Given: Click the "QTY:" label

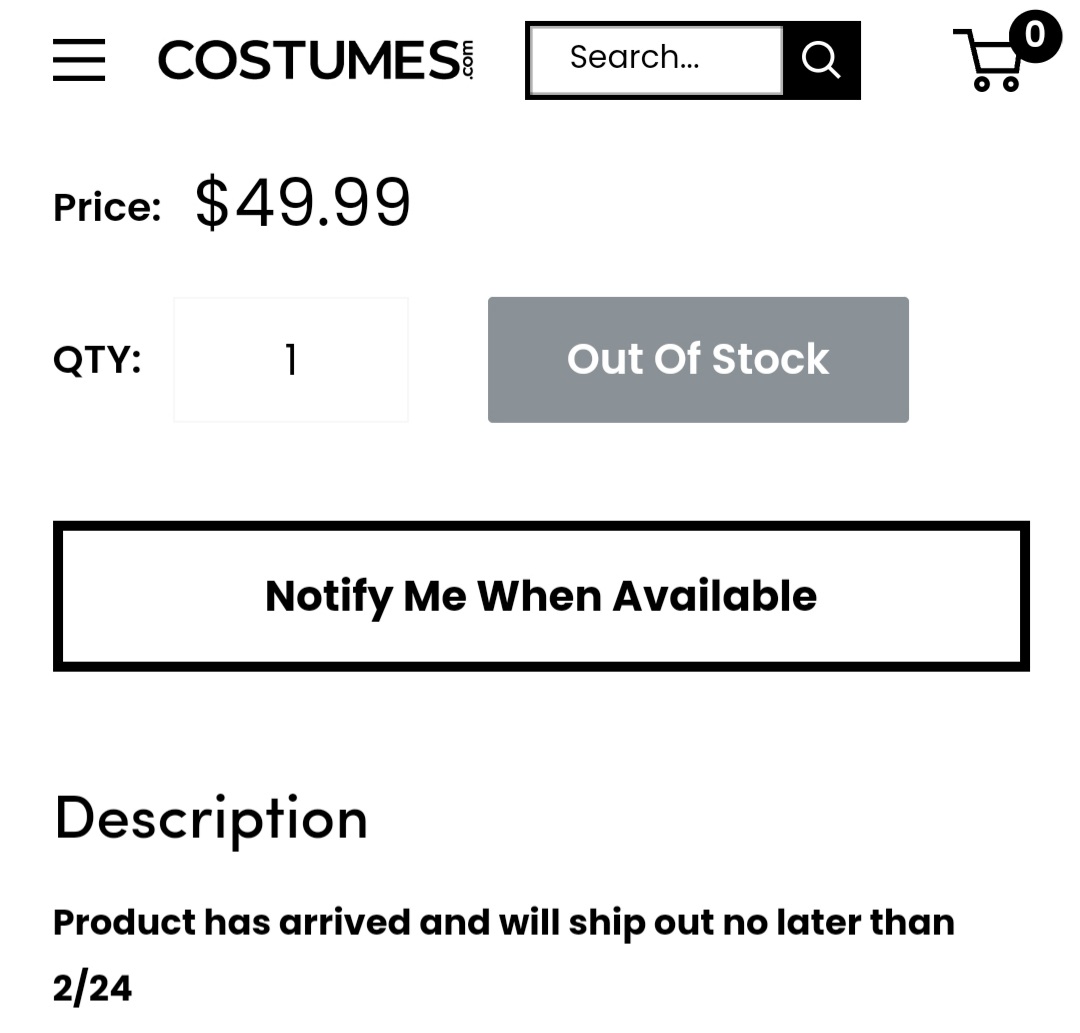Looking at the screenshot, I should (97, 358).
